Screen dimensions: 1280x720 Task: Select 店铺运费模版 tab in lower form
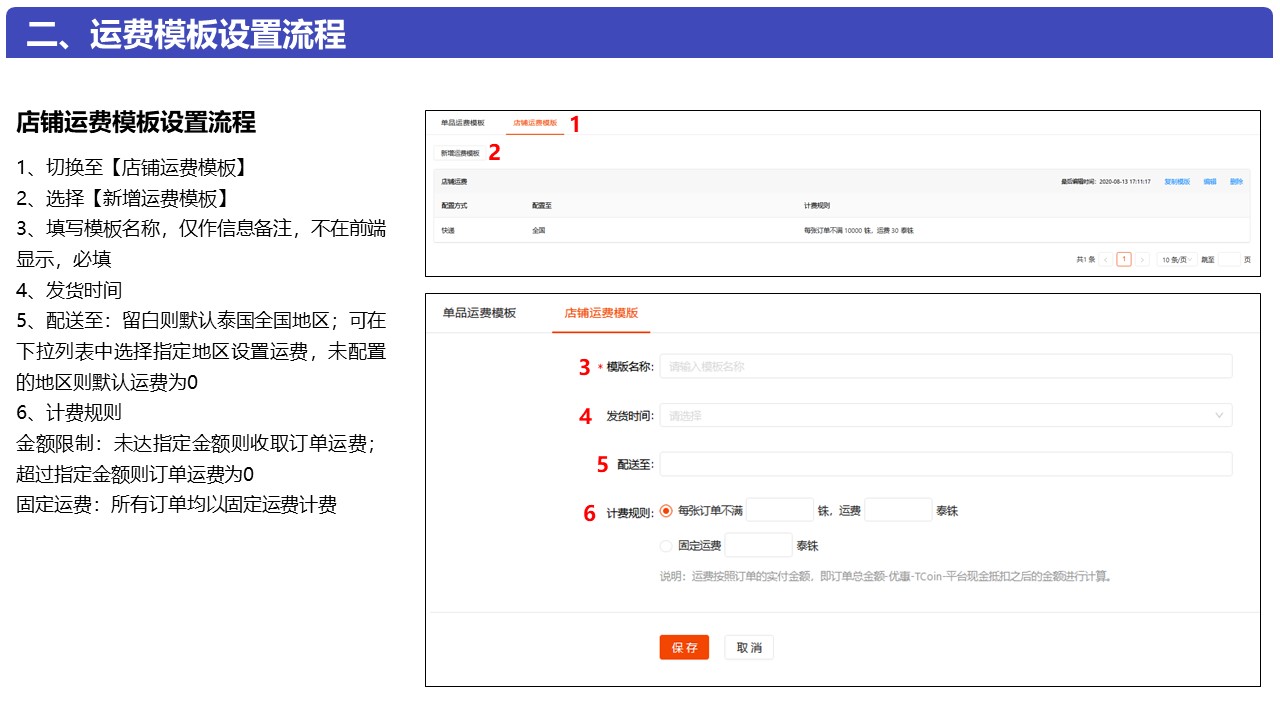[x=601, y=313]
